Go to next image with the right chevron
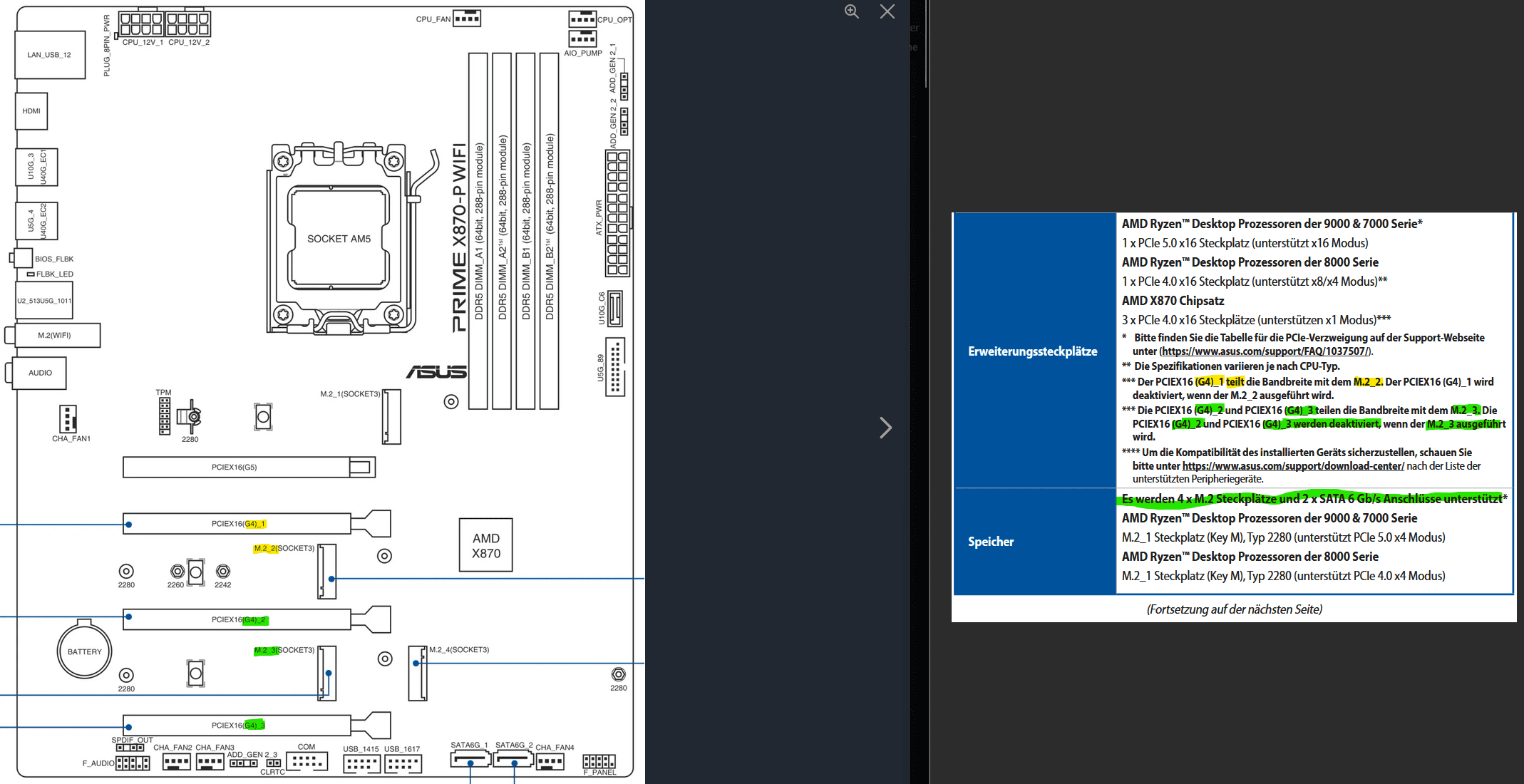Screen dimensions: 1524x784 click(885, 428)
